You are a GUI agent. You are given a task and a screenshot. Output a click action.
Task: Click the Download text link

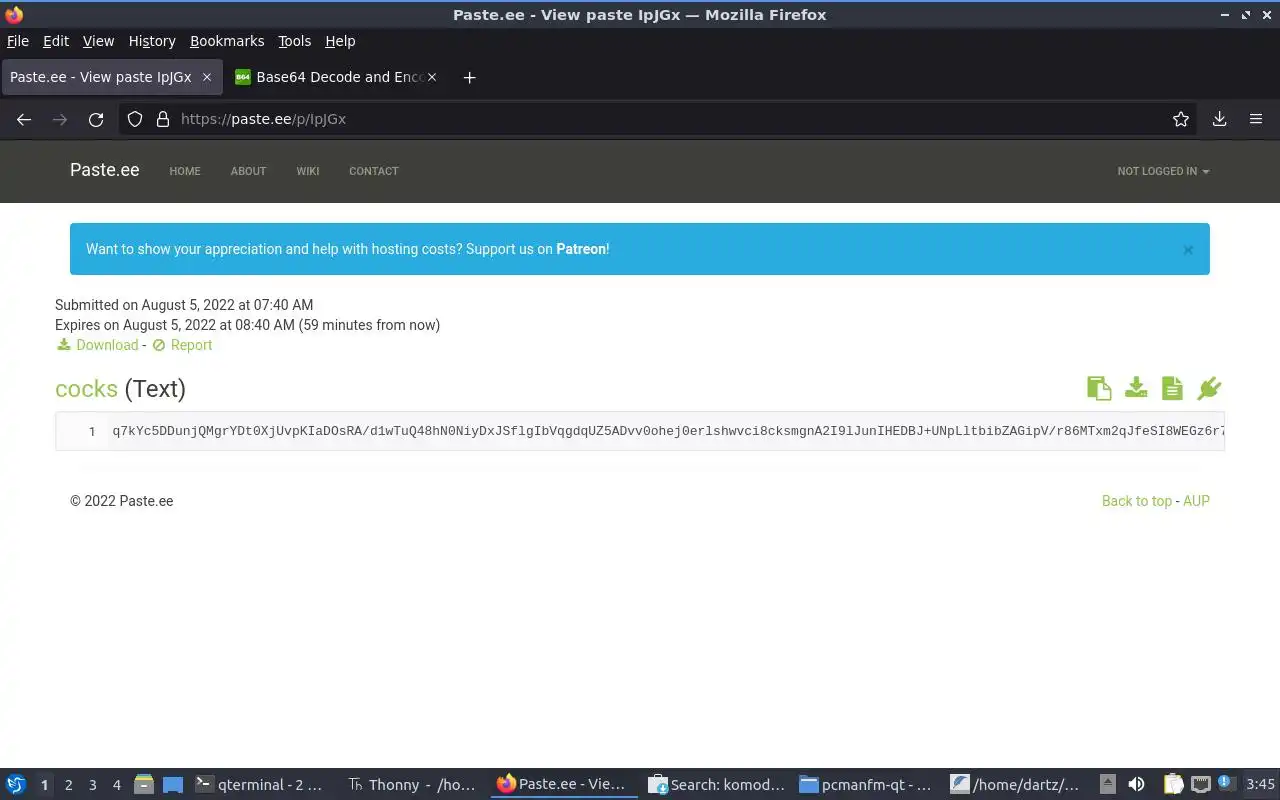tap(107, 345)
